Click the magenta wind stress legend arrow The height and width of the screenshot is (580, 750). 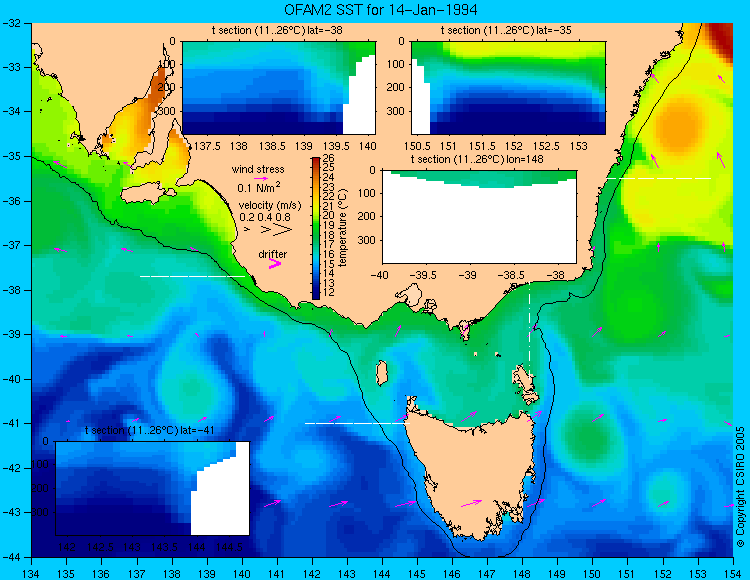(261, 178)
